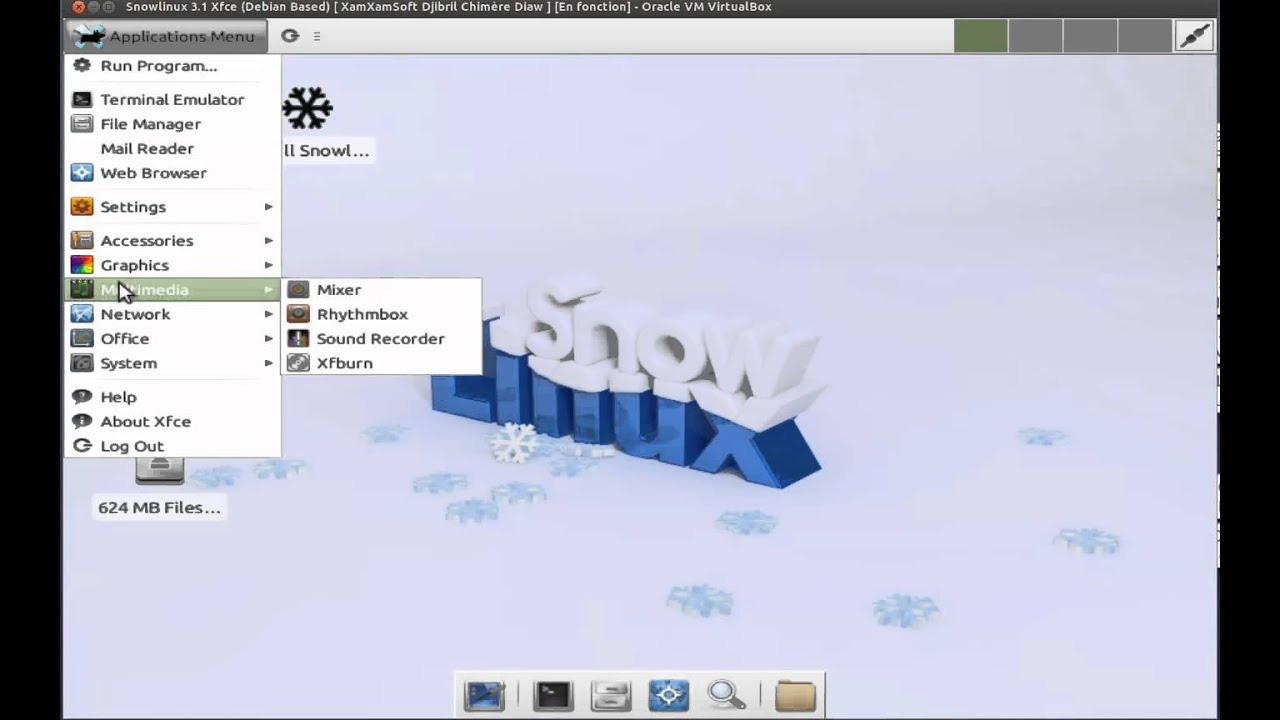Viewport: 1280px width, 720px height.
Task: Click the circular arrow icon in the top panel
Action: 290,36
